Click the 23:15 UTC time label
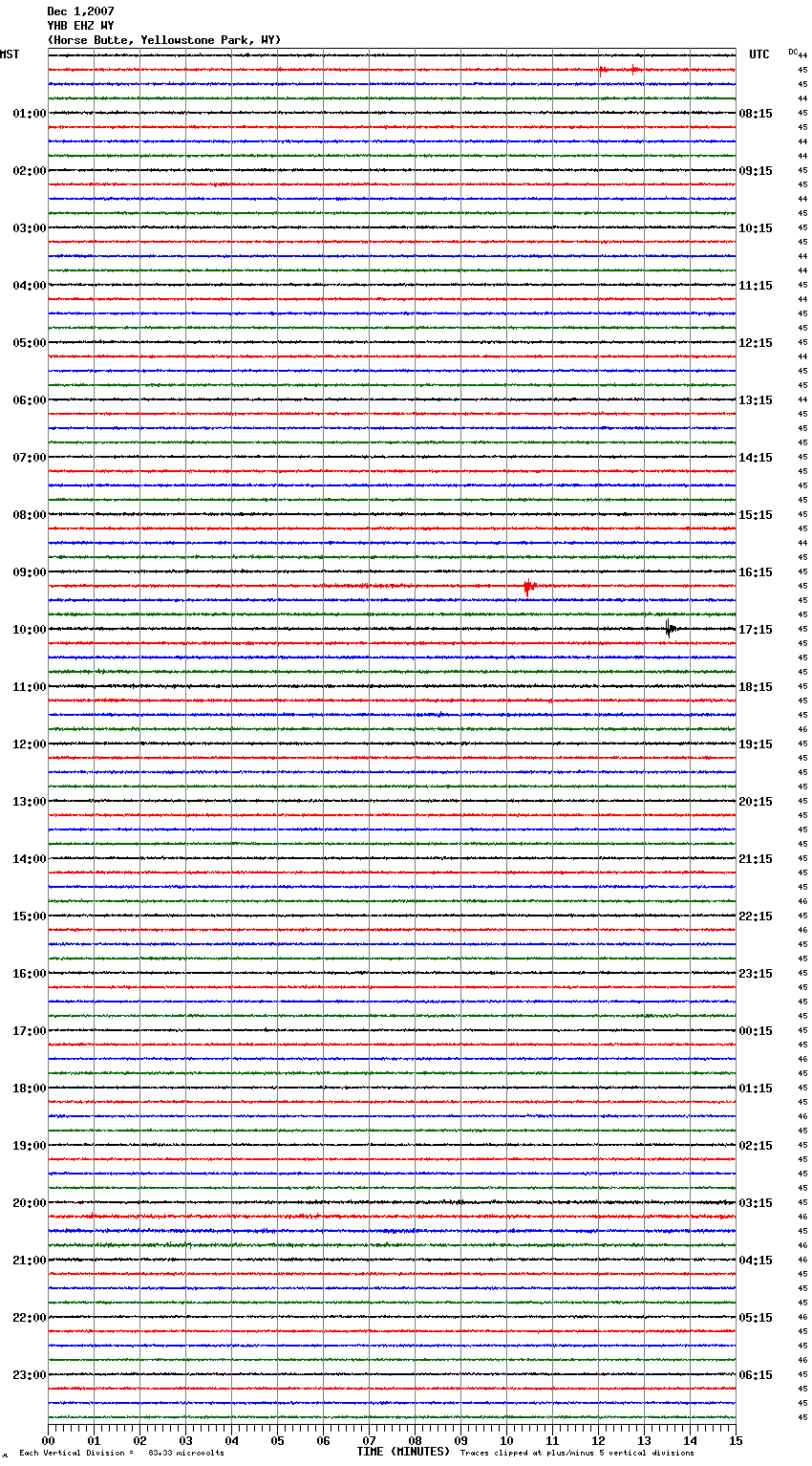The width and height of the screenshot is (812, 1466). coord(756,974)
